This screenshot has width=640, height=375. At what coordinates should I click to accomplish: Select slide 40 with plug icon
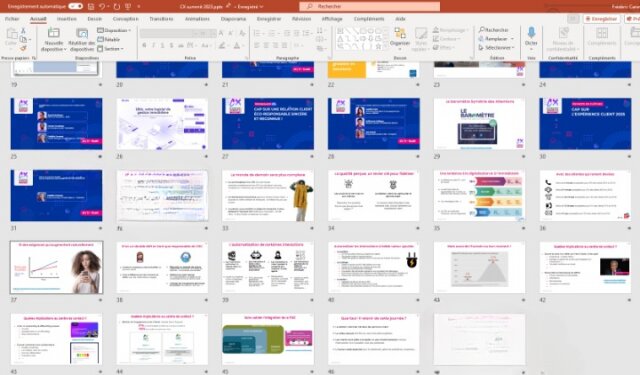click(373, 267)
